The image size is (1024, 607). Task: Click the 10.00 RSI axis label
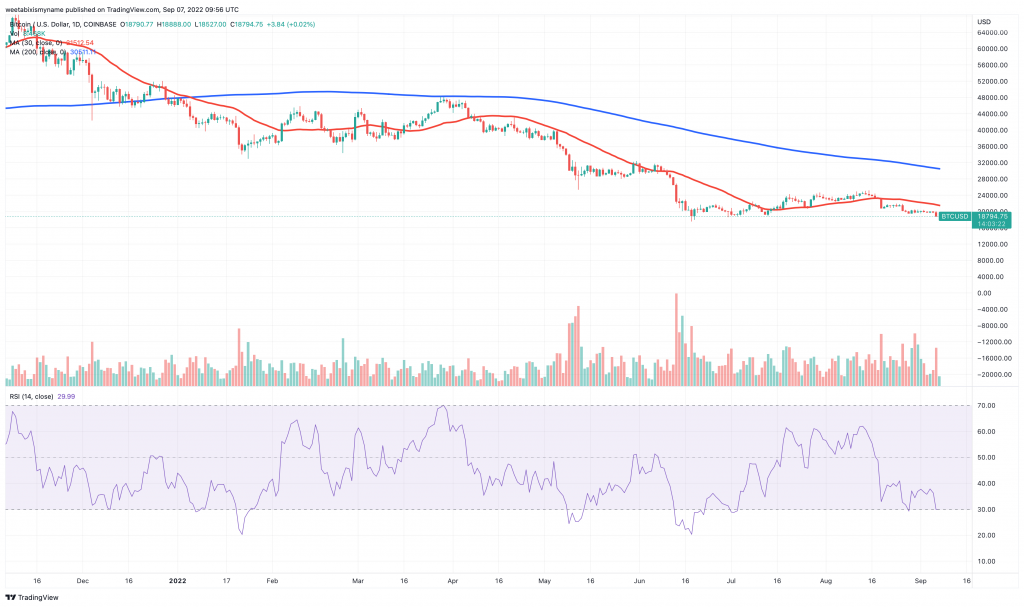coord(986,562)
